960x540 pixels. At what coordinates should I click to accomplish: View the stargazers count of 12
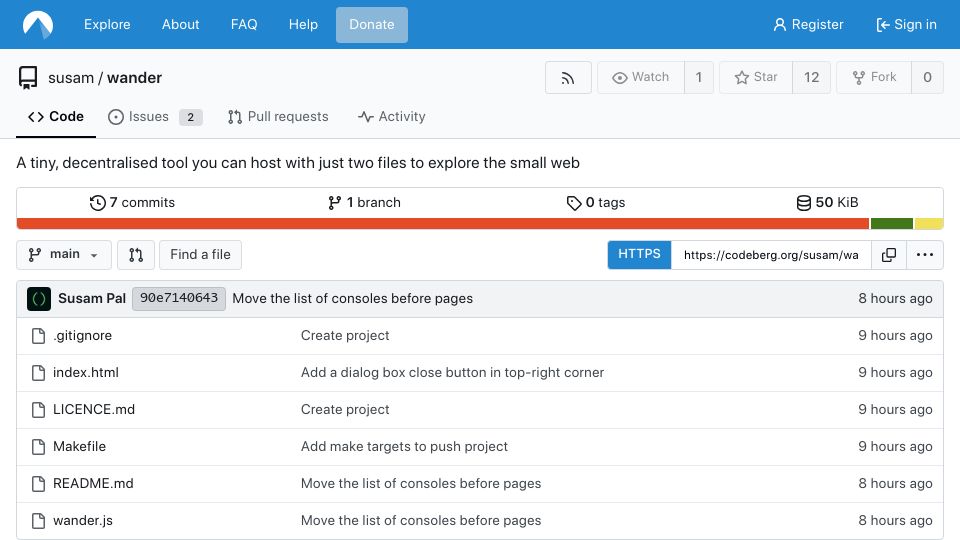811,77
